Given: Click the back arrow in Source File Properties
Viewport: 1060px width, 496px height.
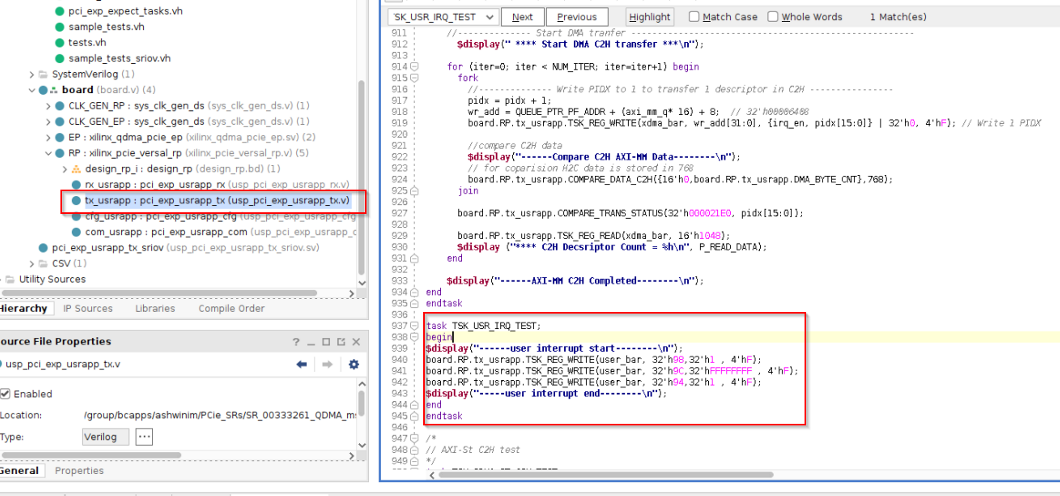Looking at the screenshot, I should point(302,364).
